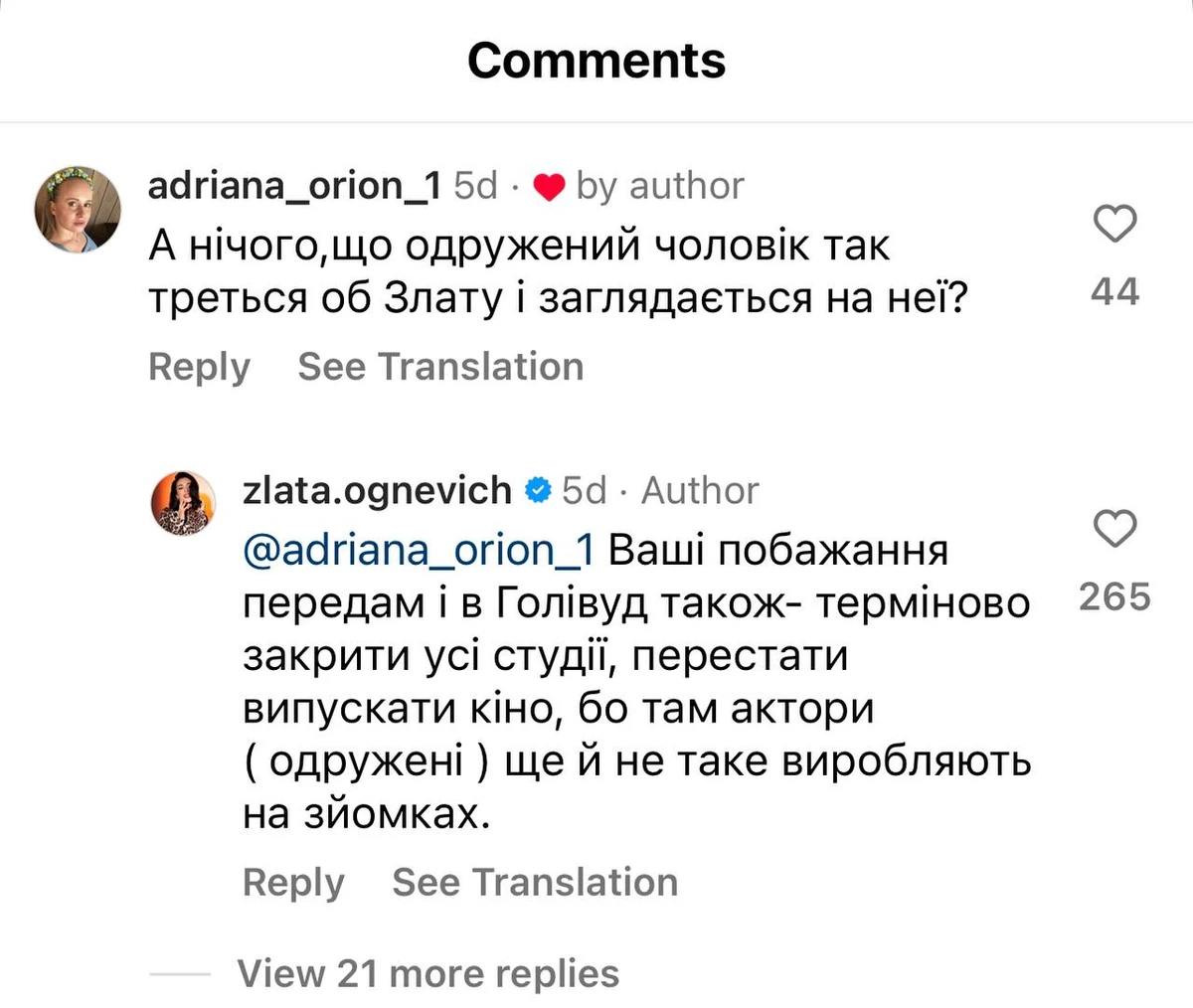Reply to adriana_orion_1's comment
The height and width of the screenshot is (1008, 1193).
pyautogui.click(x=199, y=367)
